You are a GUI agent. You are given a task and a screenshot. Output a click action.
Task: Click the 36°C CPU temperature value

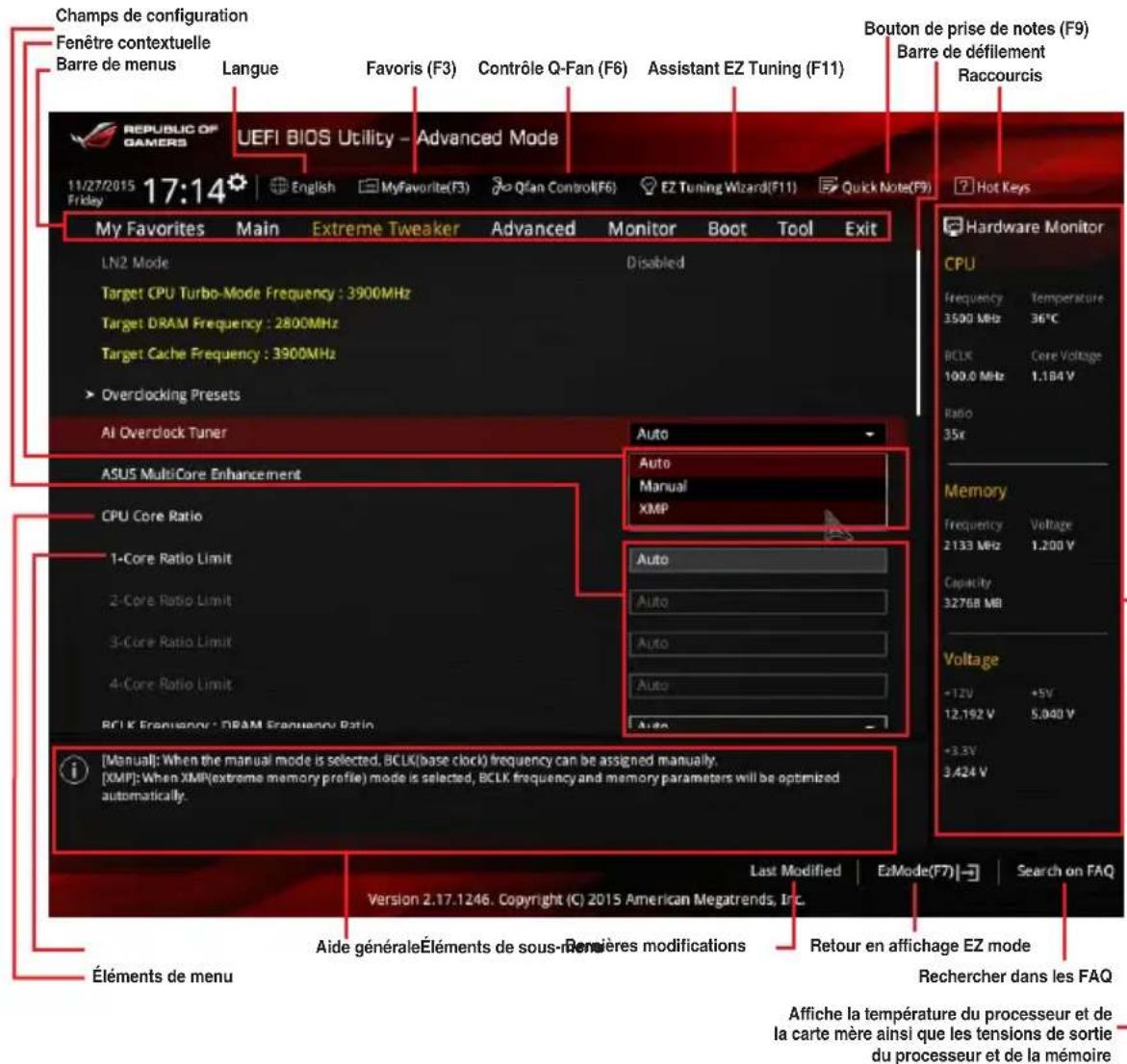[1045, 318]
